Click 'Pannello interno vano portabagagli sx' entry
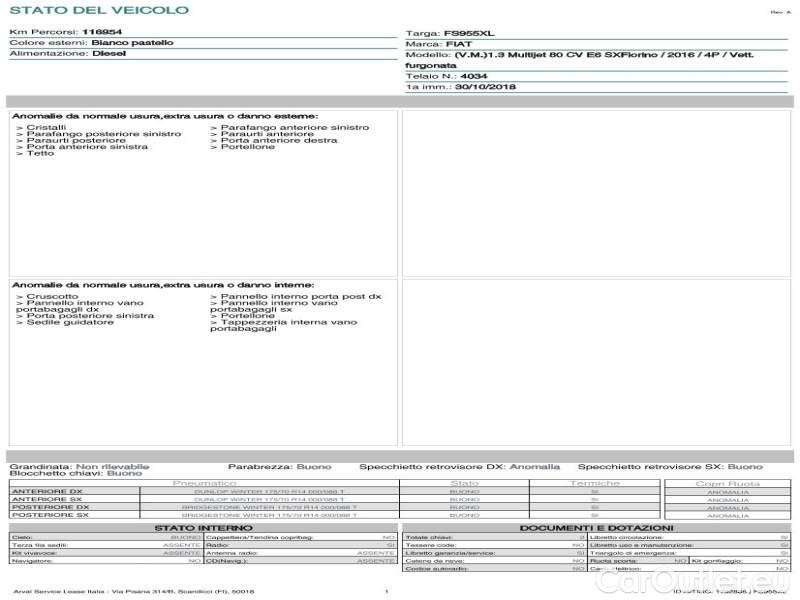 [274, 306]
